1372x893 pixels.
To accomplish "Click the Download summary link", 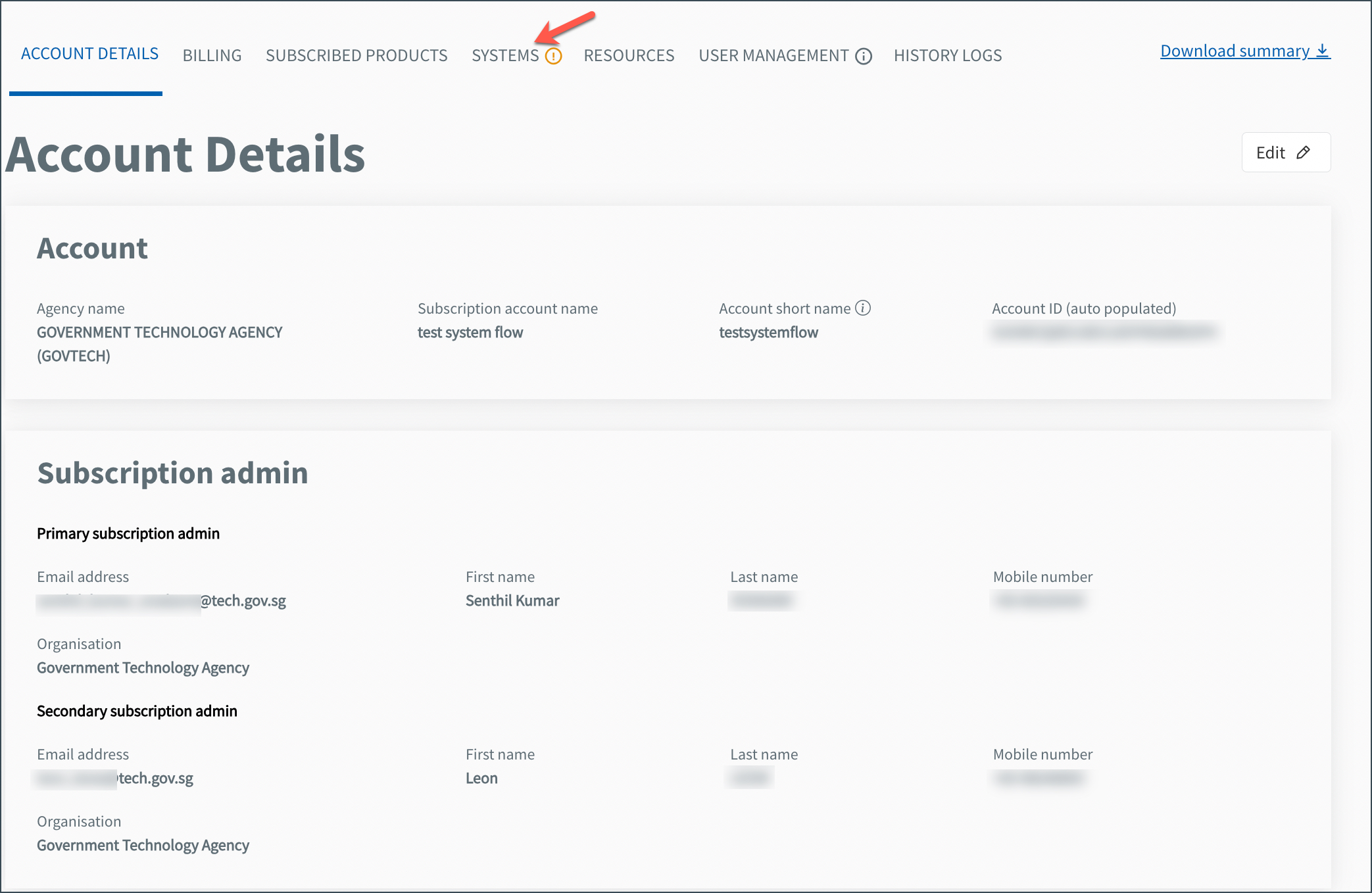I will coord(1245,51).
